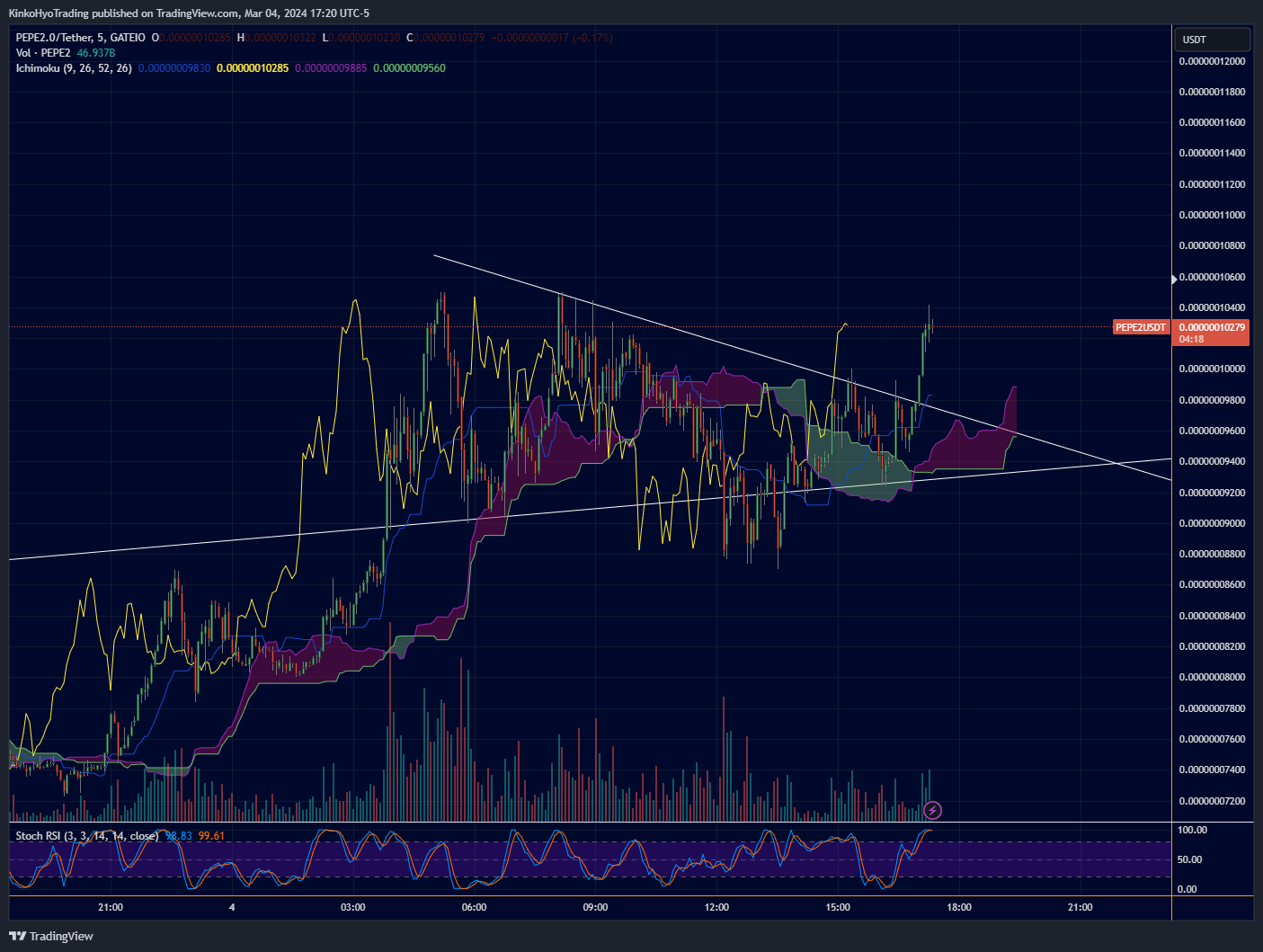This screenshot has height=952, width=1263.
Task: Click price axis label 0.00000009000
Action: coord(1212,523)
